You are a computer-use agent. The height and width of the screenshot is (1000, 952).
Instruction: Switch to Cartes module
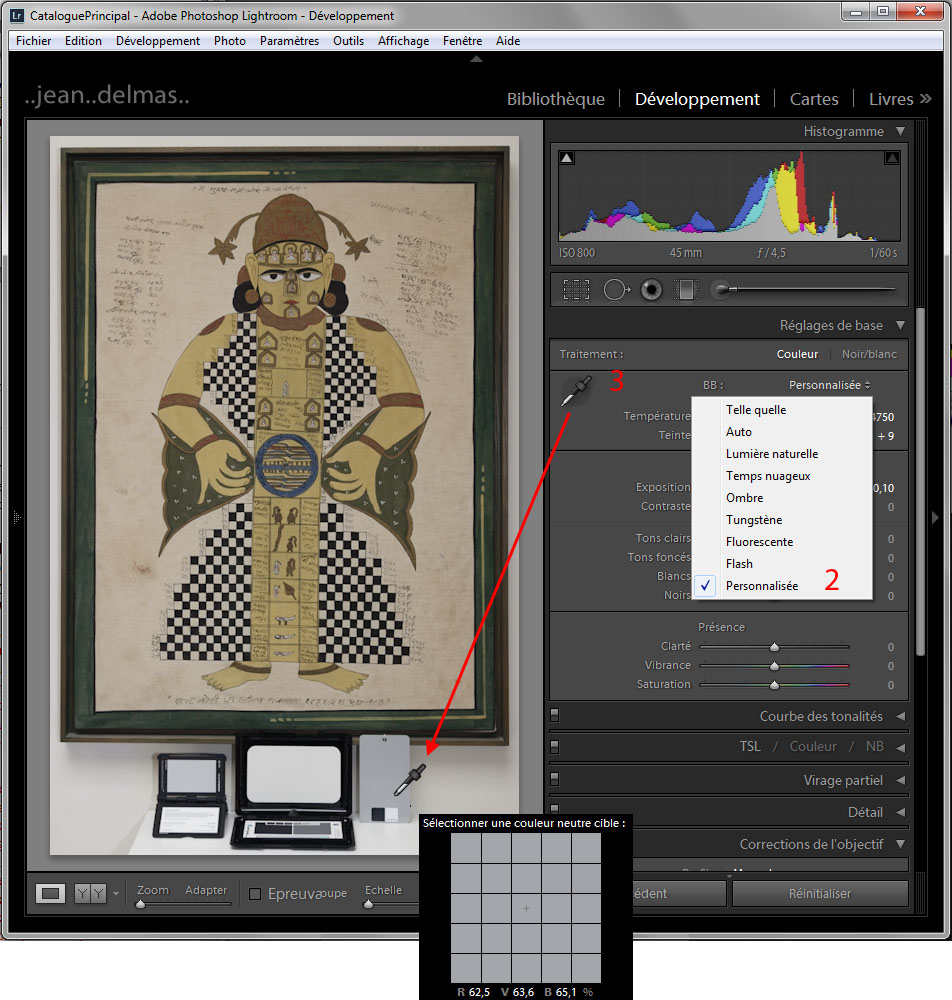[814, 99]
